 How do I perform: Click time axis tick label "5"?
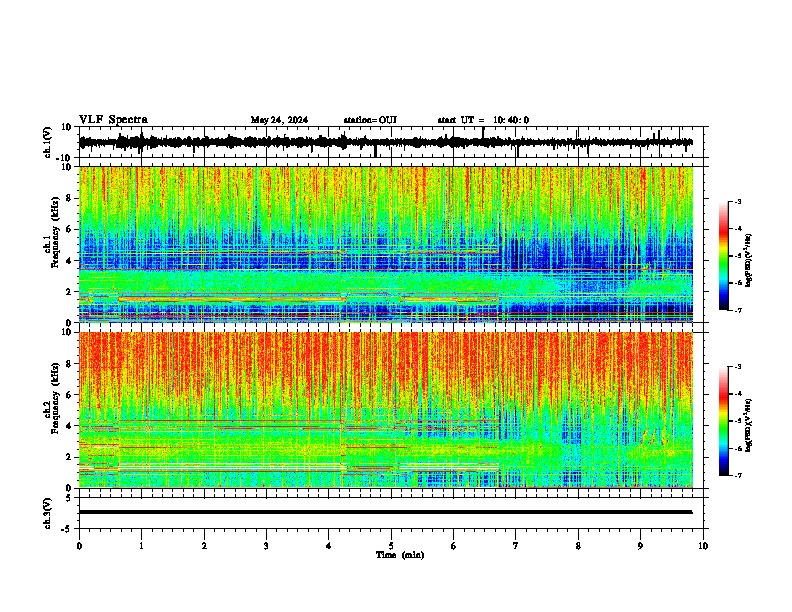[x=391, y=546]
